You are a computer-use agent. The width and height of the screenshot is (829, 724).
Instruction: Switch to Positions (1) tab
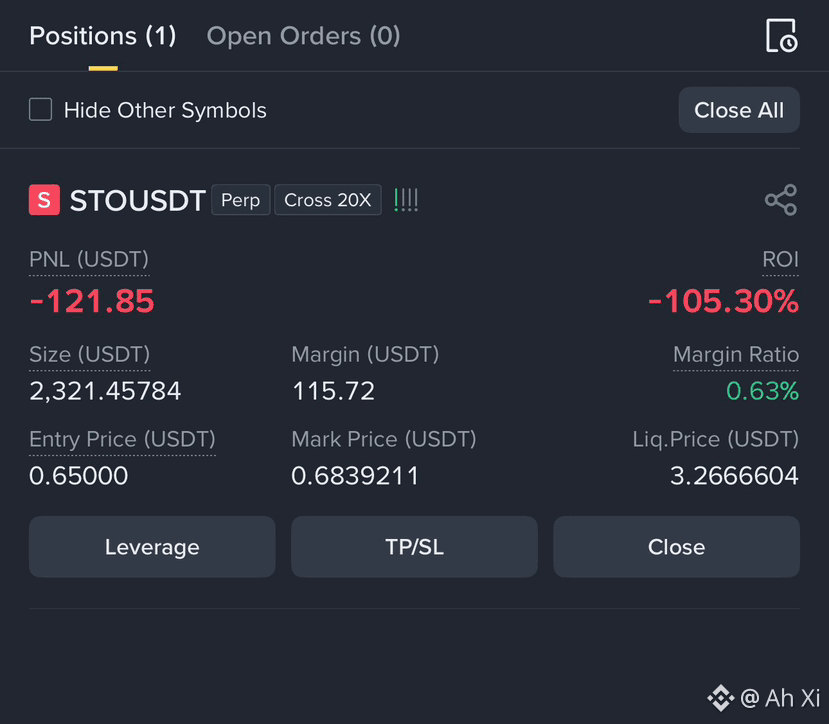[x=103, y=36]
